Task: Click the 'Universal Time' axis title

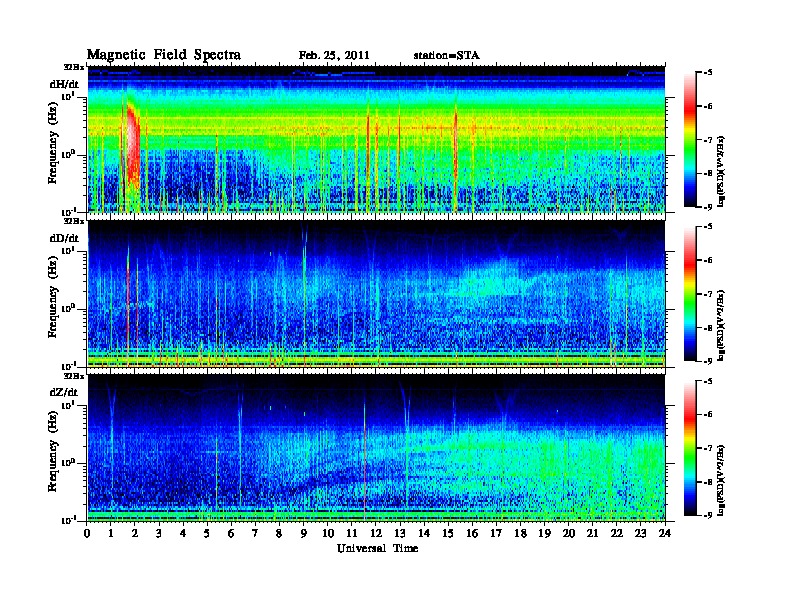Action: pyautogui.click(x=377, y=548)
